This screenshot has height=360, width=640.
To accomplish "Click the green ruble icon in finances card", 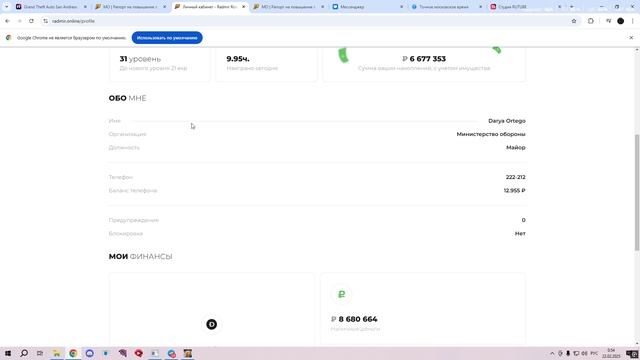I will pyautogui.click(x=342, y=294).
